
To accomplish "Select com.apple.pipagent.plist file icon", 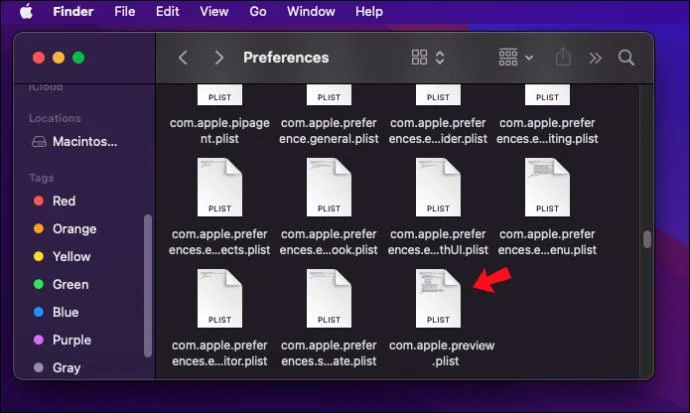I will point(220,95).
